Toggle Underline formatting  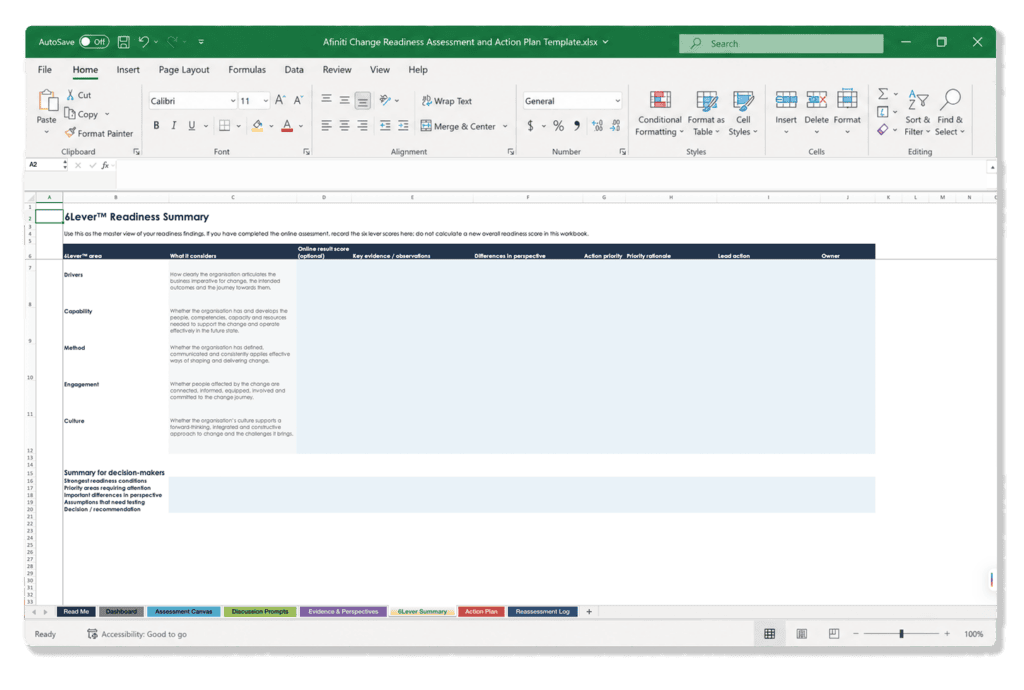(191, 125)
